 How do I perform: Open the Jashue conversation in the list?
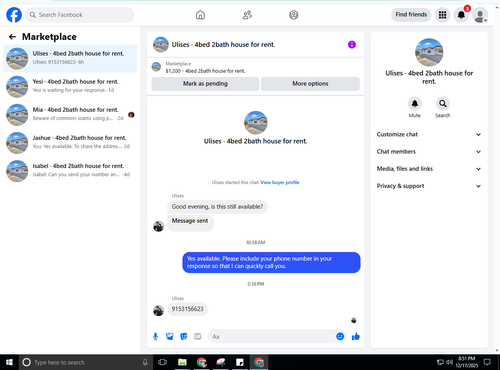coord(70,143)
